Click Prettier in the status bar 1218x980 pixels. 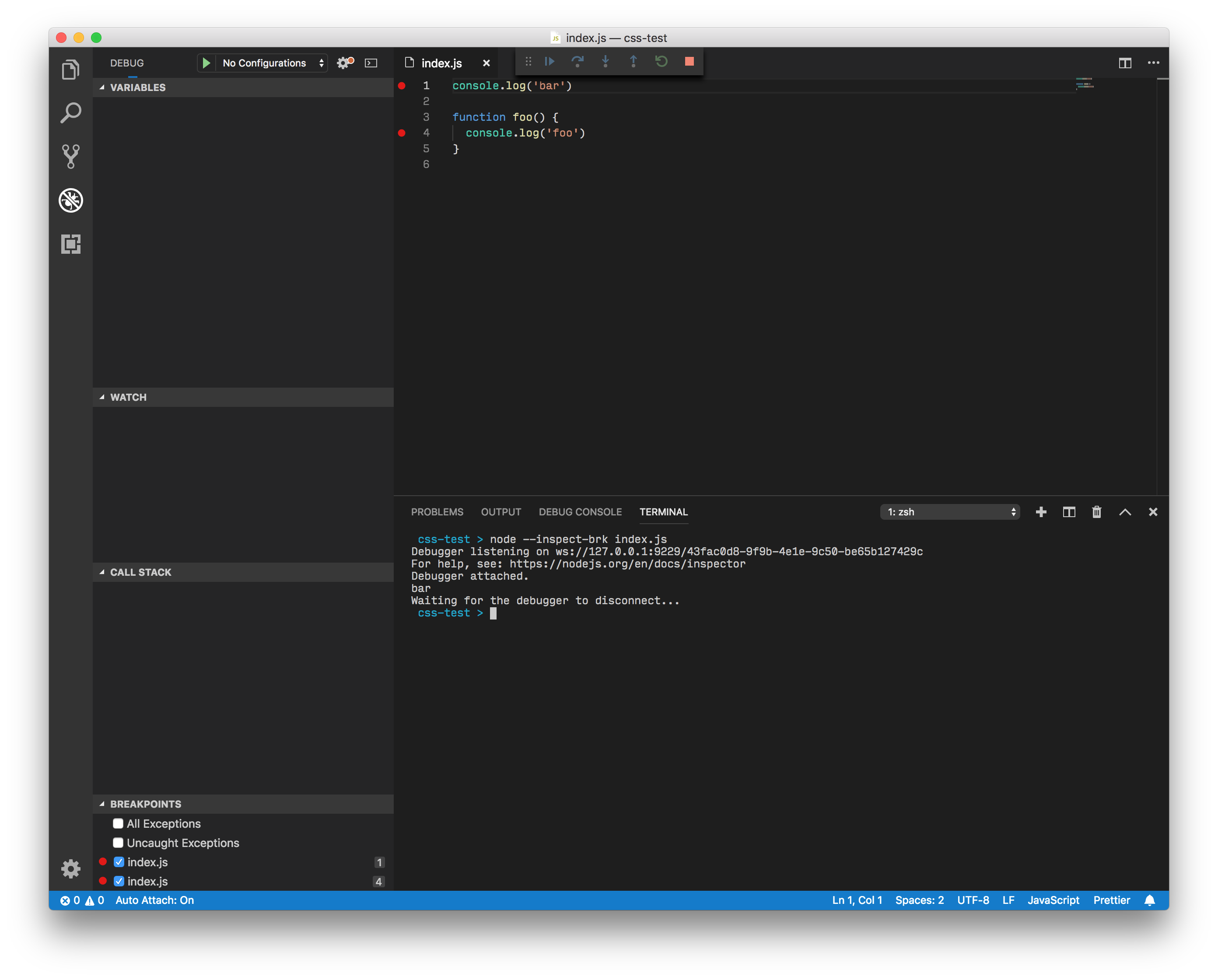(1111, 900)
